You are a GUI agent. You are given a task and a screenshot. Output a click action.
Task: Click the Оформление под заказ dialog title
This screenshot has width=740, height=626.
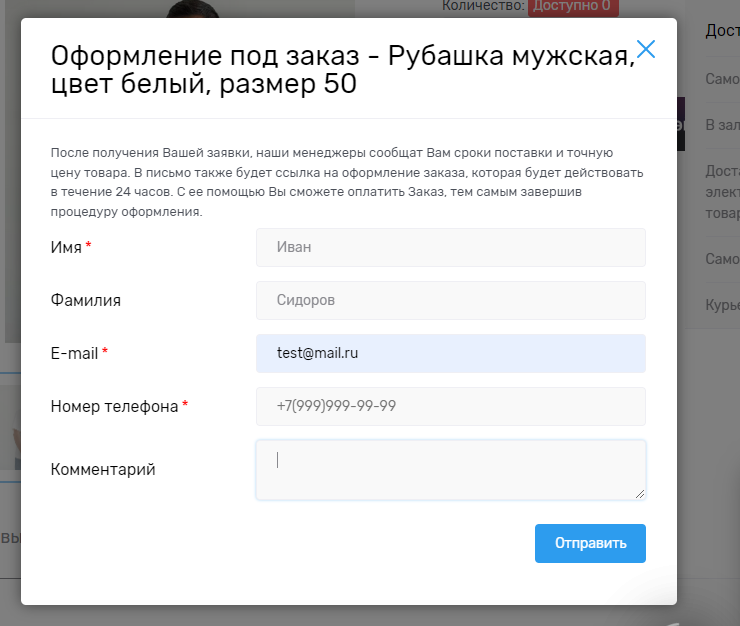340,70
